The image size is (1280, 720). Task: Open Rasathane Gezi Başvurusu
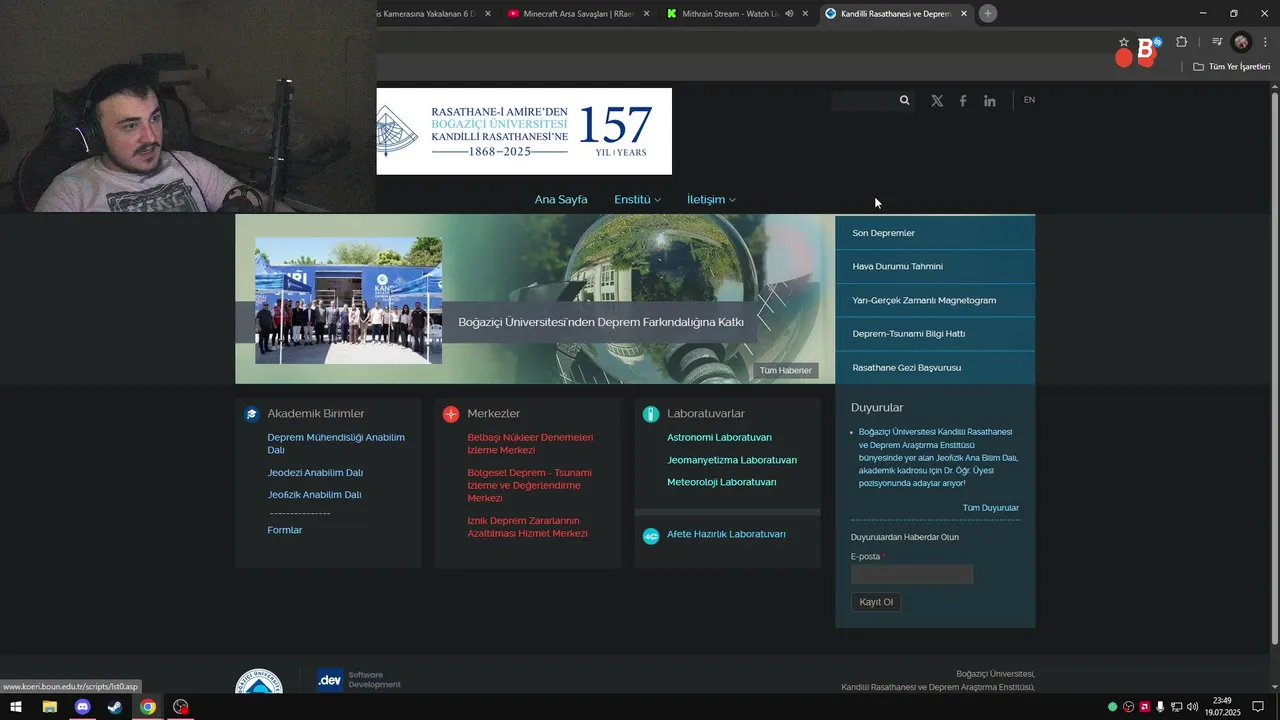[935, 368]
